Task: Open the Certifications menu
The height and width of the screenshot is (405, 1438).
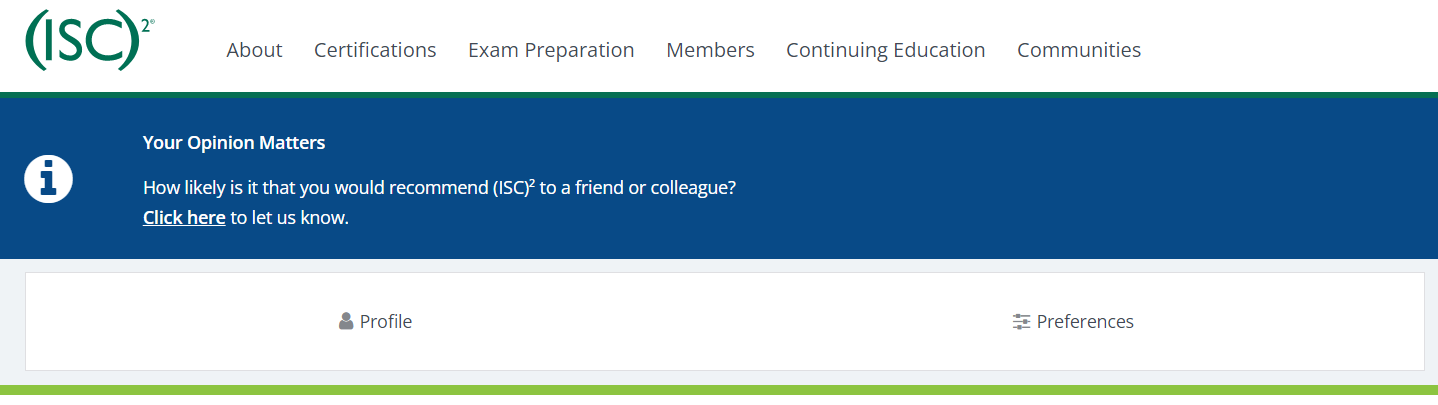Action: coord(375,50)
